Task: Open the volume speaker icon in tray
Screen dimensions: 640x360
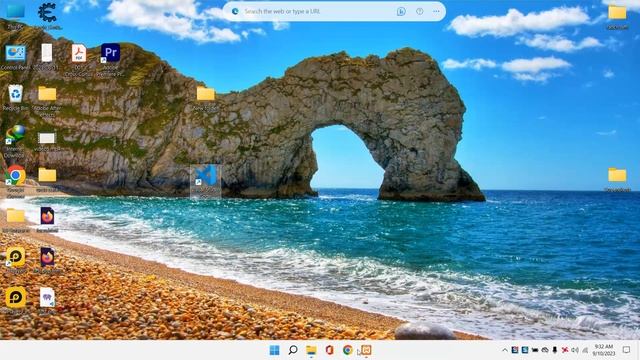Action: 575,350
